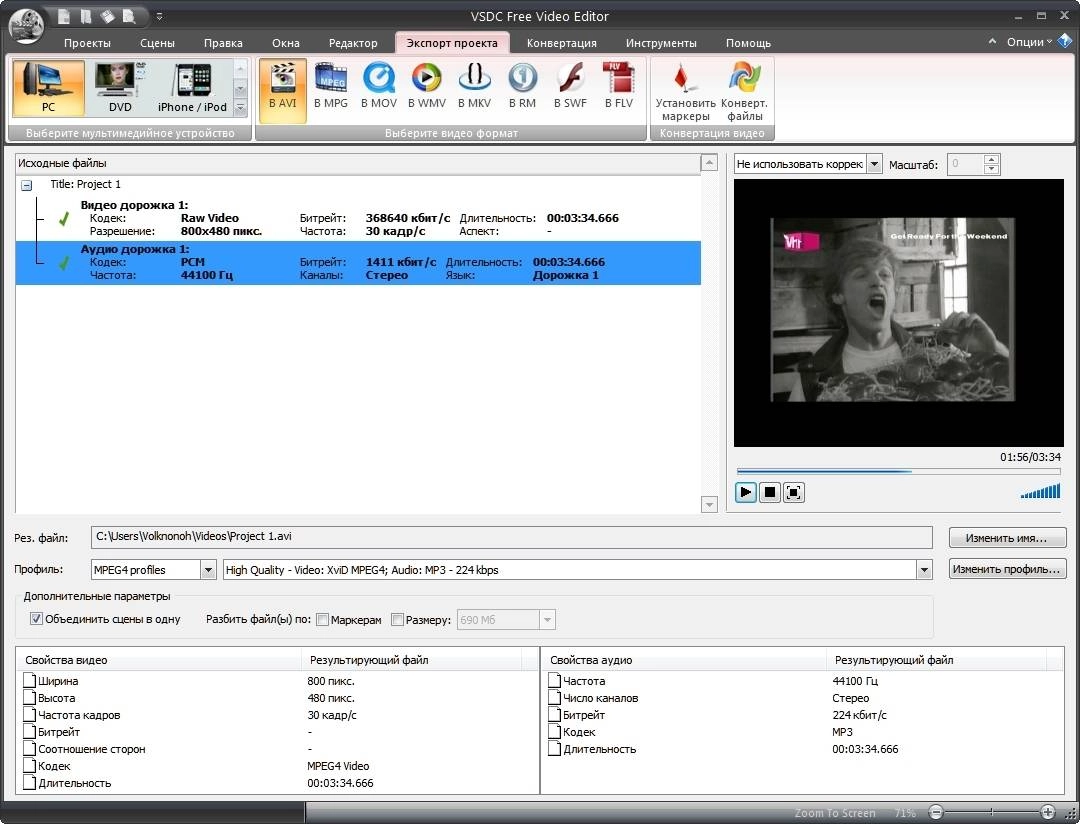Click the fourth quick-access toolbar icon
This screenshot has width=1080, height=824.
pos(129,15)
